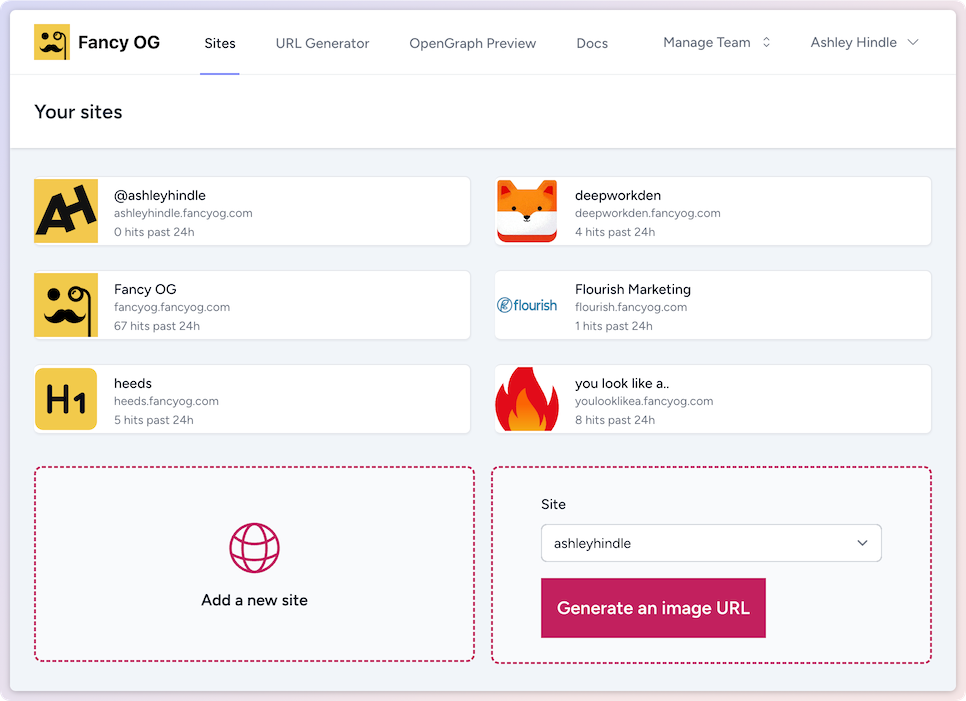Open the Site select box showing ashleyhindle
Image resolution: width=966 pixels, height=701 pixels.
click(x=711, y=543)
